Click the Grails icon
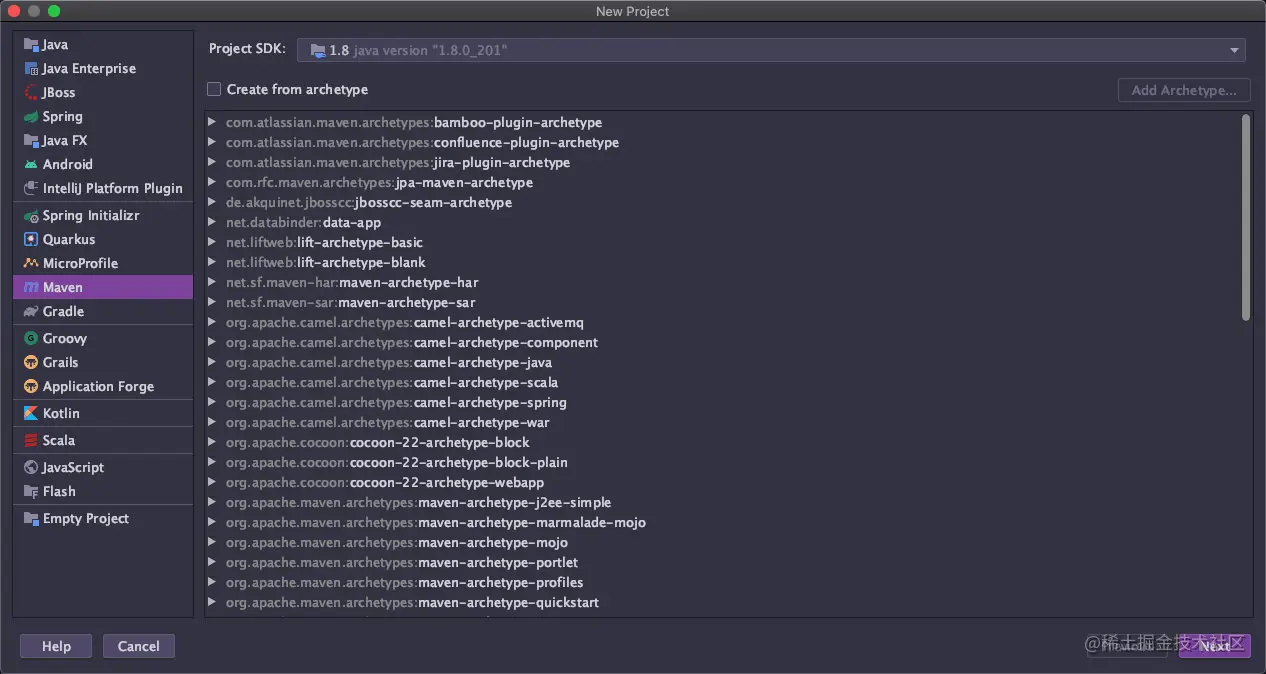1266x674 pixels. pos(31,363)
